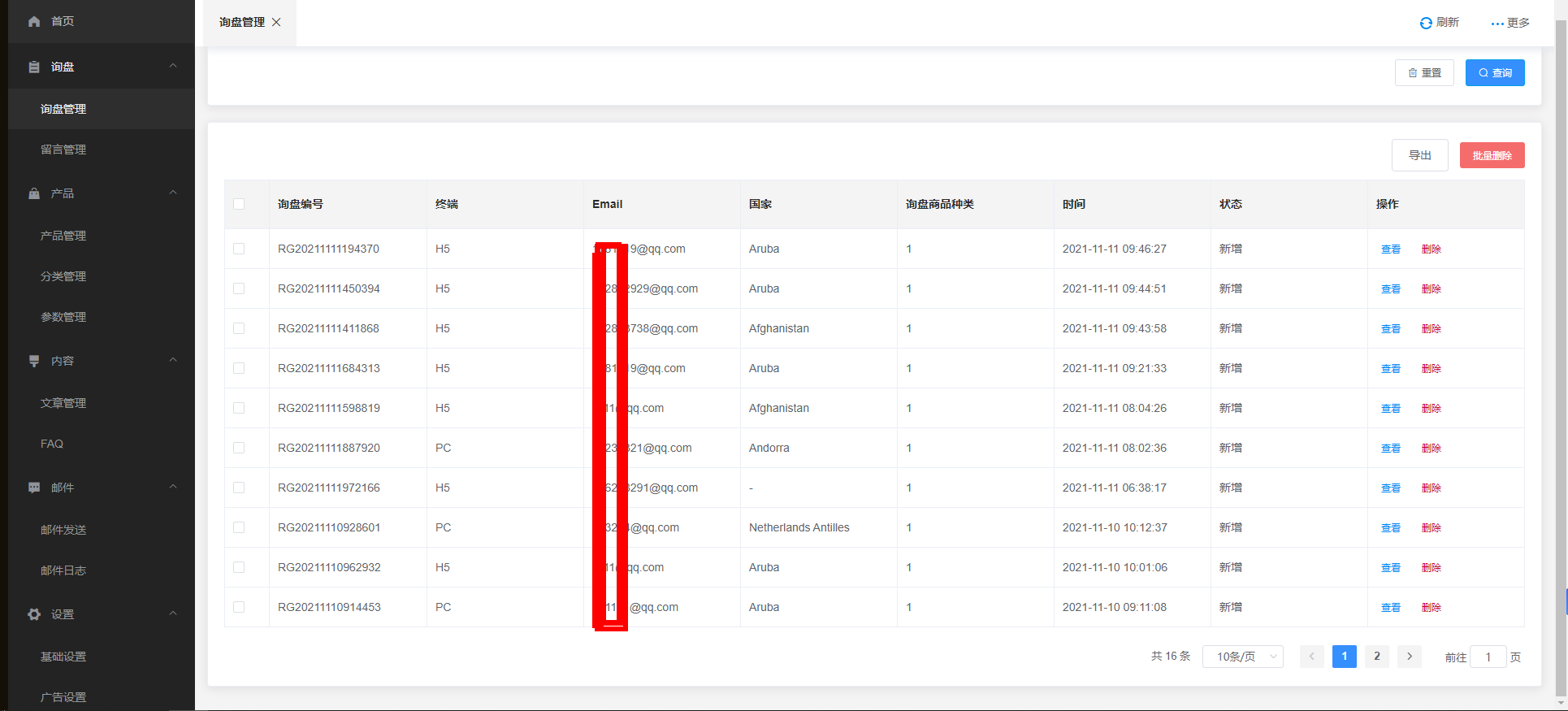Click 查看 for row RG20211111194370
Image resolution: width=1568 pixels, height=711 pixels.
1391,249
